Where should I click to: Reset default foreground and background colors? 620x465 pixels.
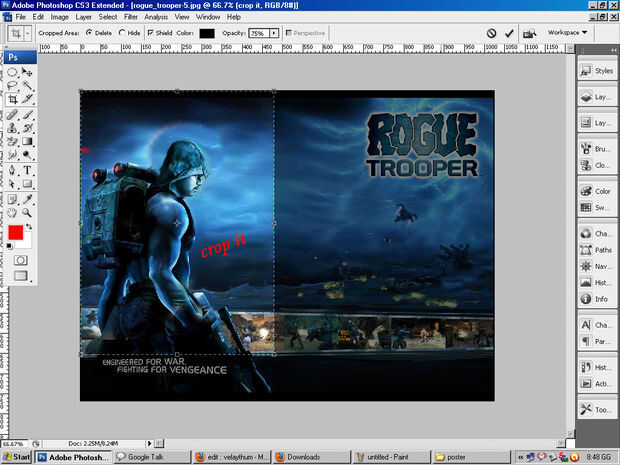pos(9,246)
